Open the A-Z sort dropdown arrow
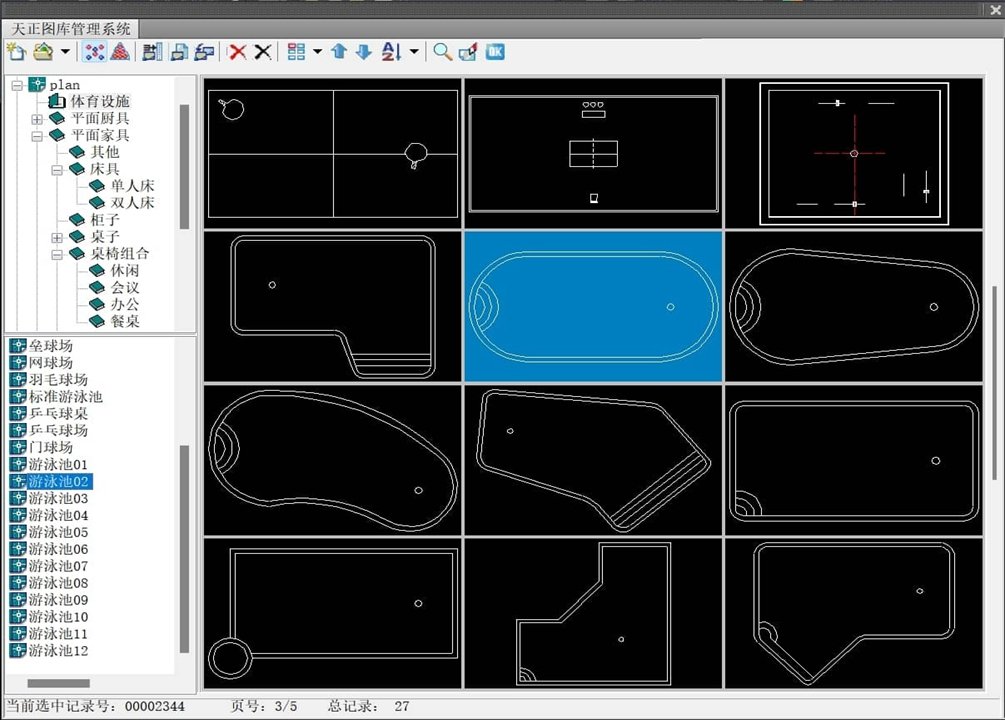The height and width of the screenshot is (720, 1005). (x=414, y=51)
